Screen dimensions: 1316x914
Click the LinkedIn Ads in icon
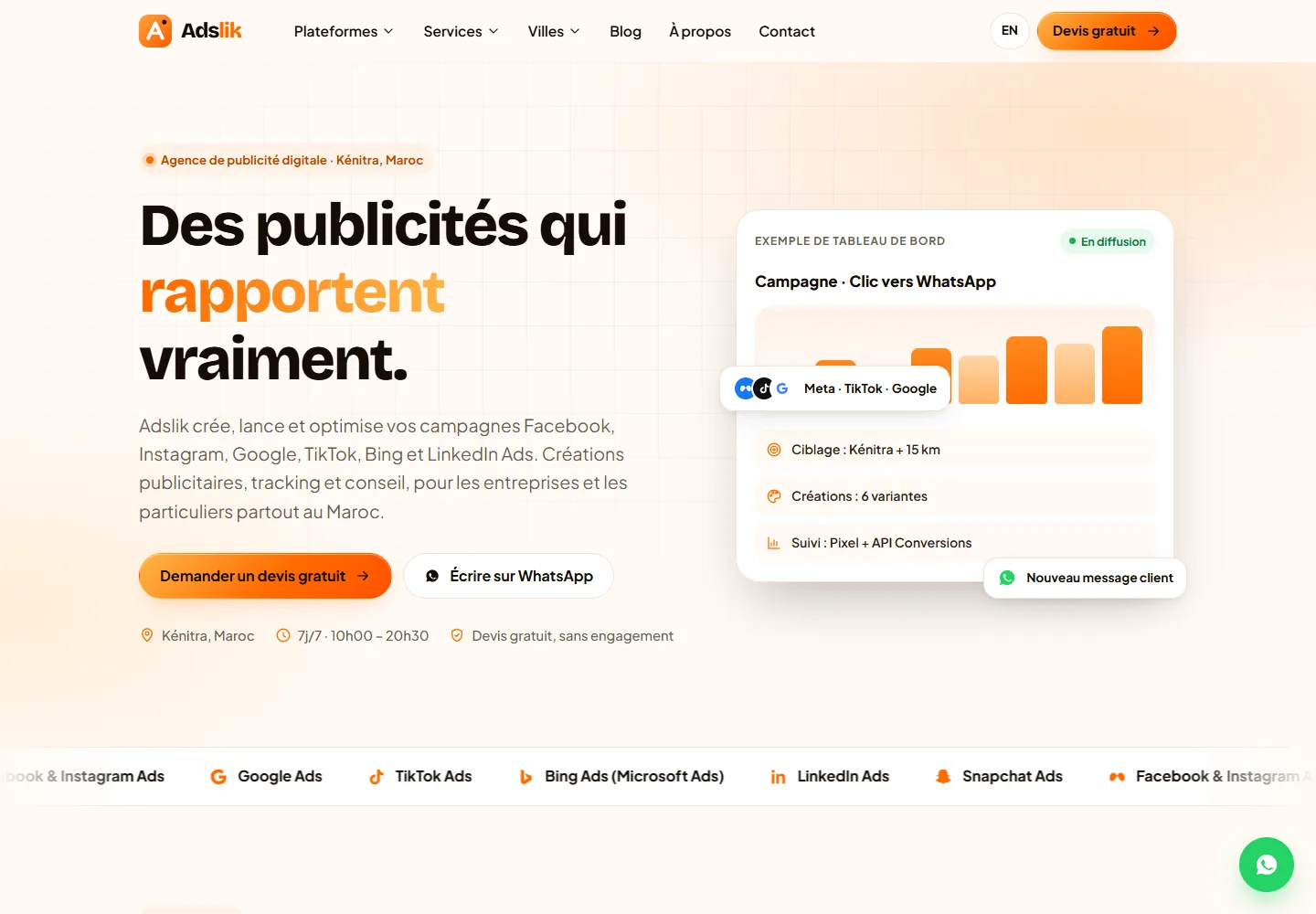[x=778, y=777]
